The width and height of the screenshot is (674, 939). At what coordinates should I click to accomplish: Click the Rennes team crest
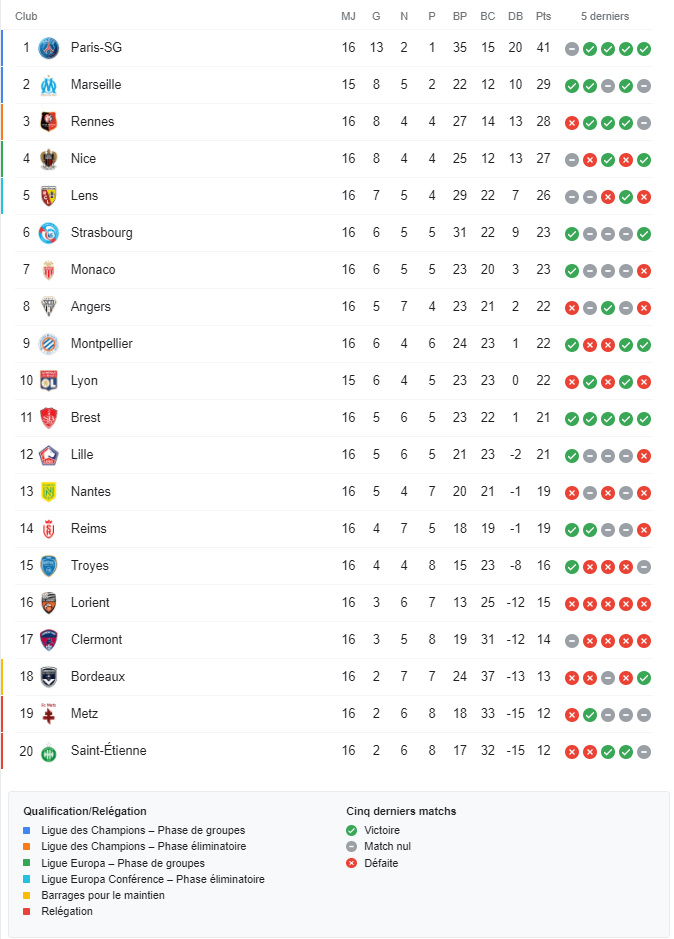click(48, 122)
